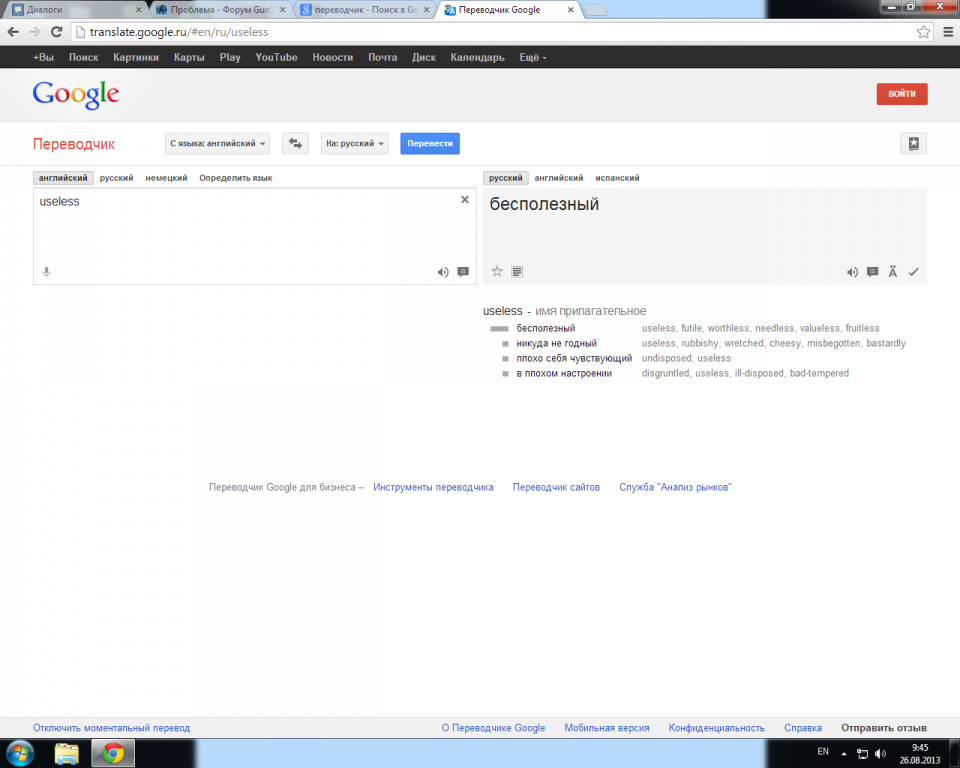The width and height of the screenshot is (960, 768).
Task: Open the 'Ещё' menu in the top bar
Action: click(x=533, y=57)
